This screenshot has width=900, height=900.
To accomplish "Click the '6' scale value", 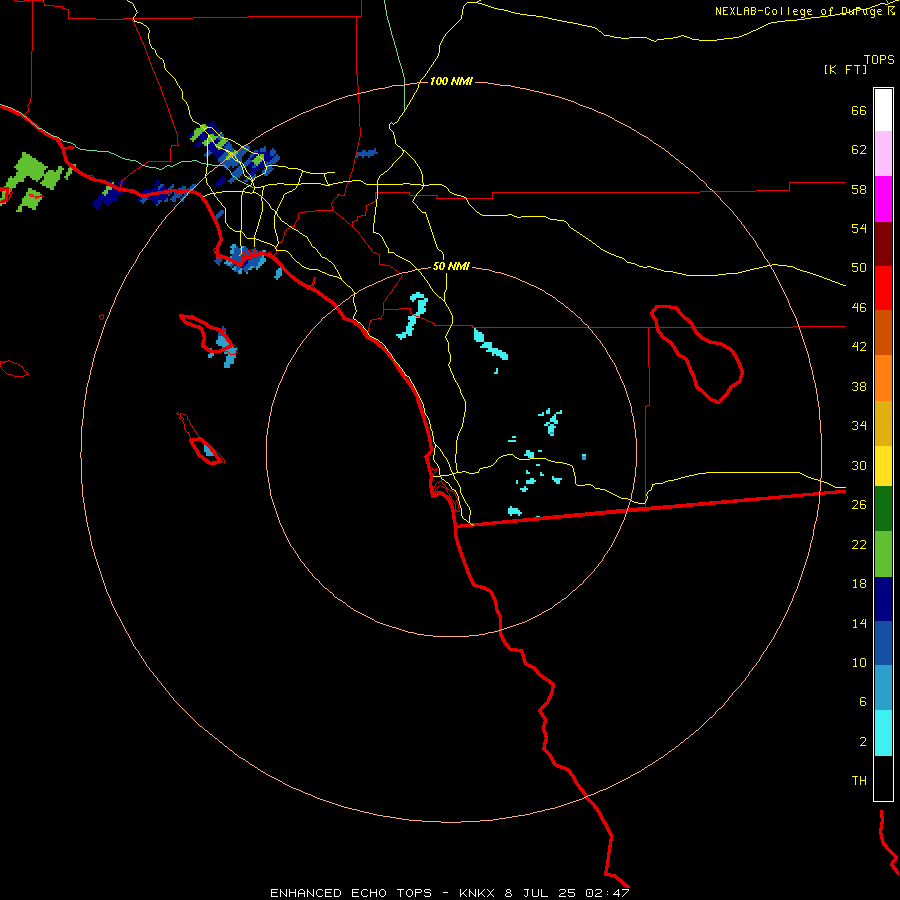I will coord(863,701).
